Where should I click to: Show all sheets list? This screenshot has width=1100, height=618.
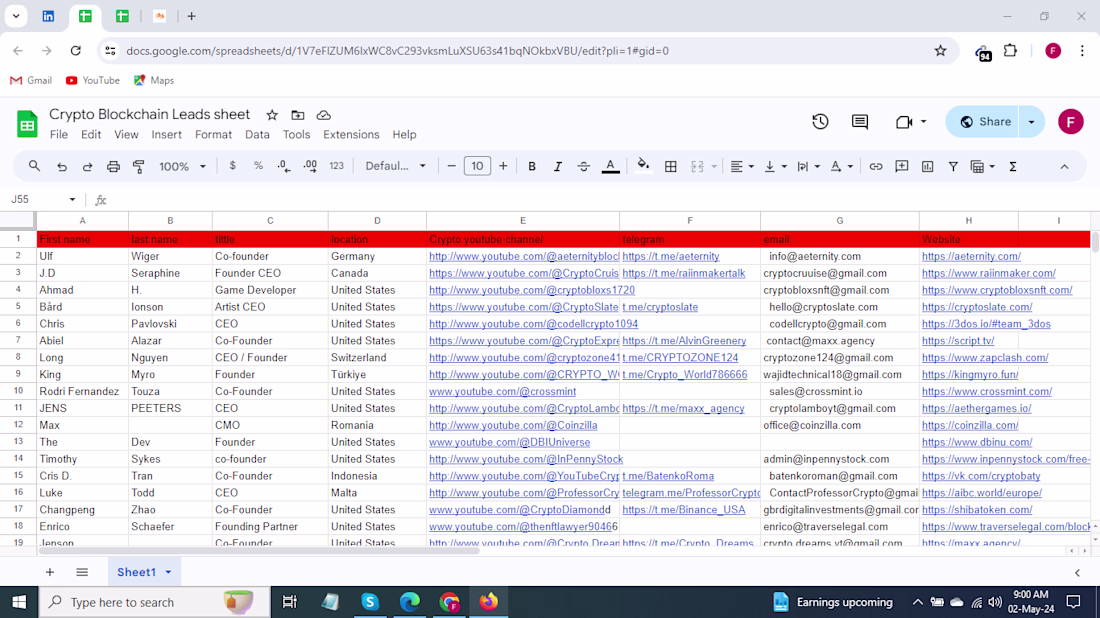point(82,572)
